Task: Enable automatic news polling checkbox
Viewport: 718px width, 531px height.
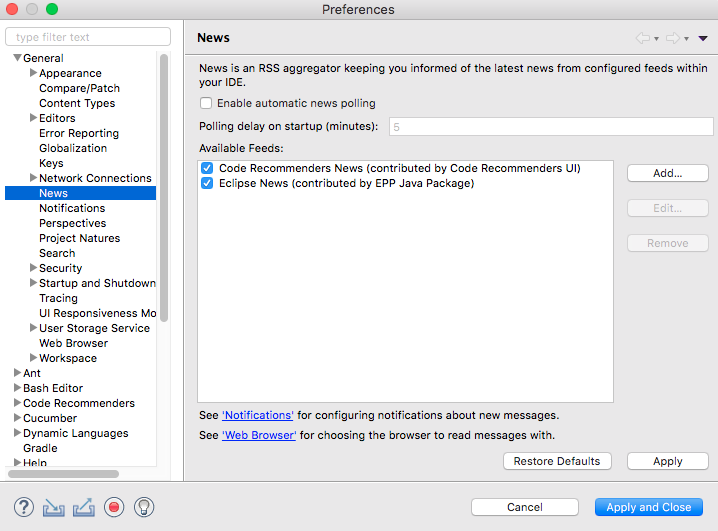Action: point(206,103)
